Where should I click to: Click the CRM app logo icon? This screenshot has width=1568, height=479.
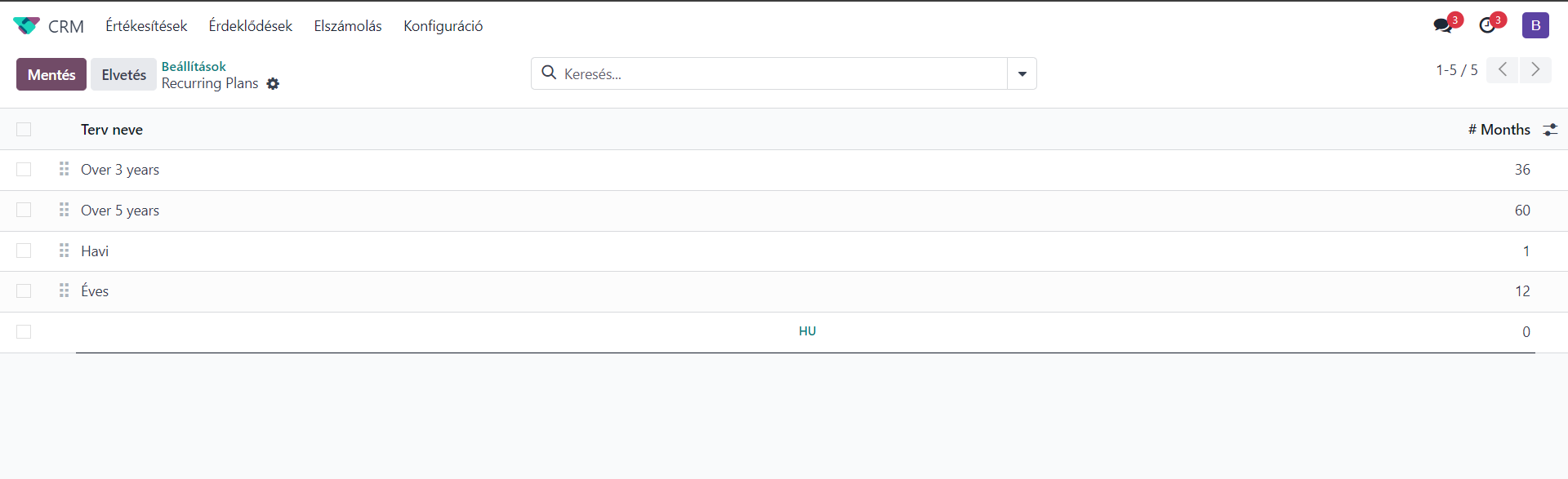26,26
